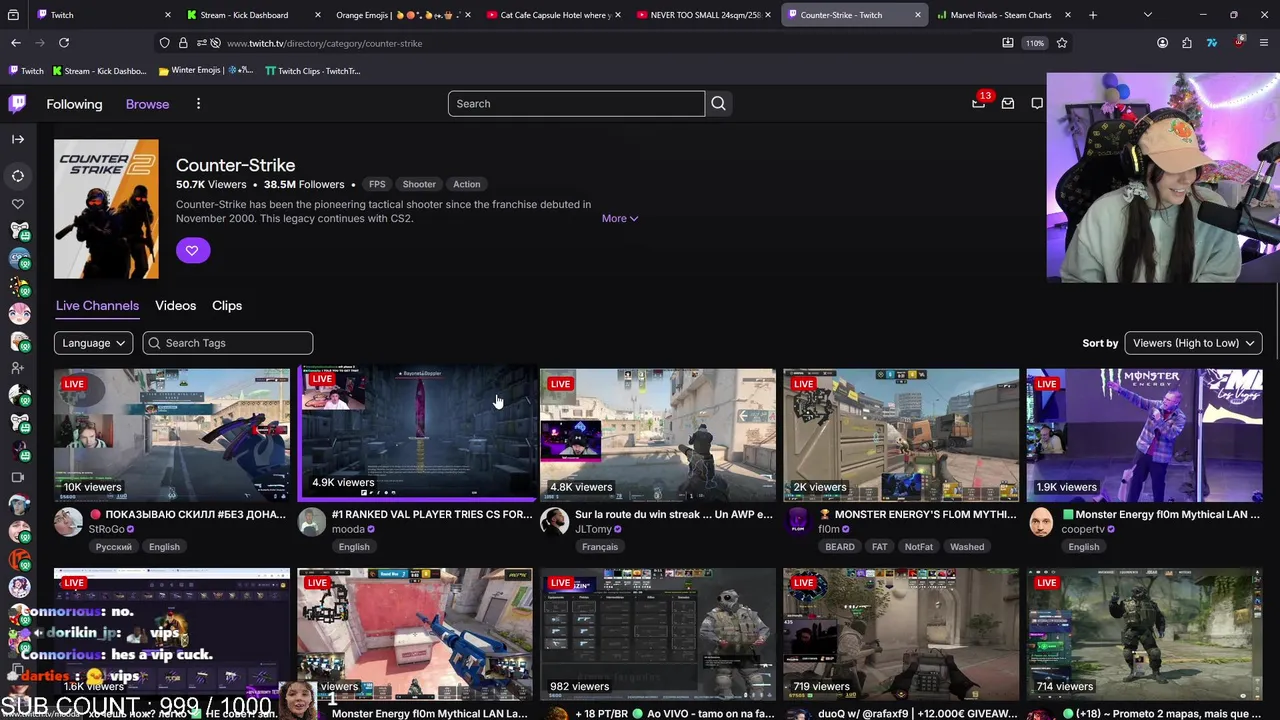Open the mooda channel name link

pos(348,530)
